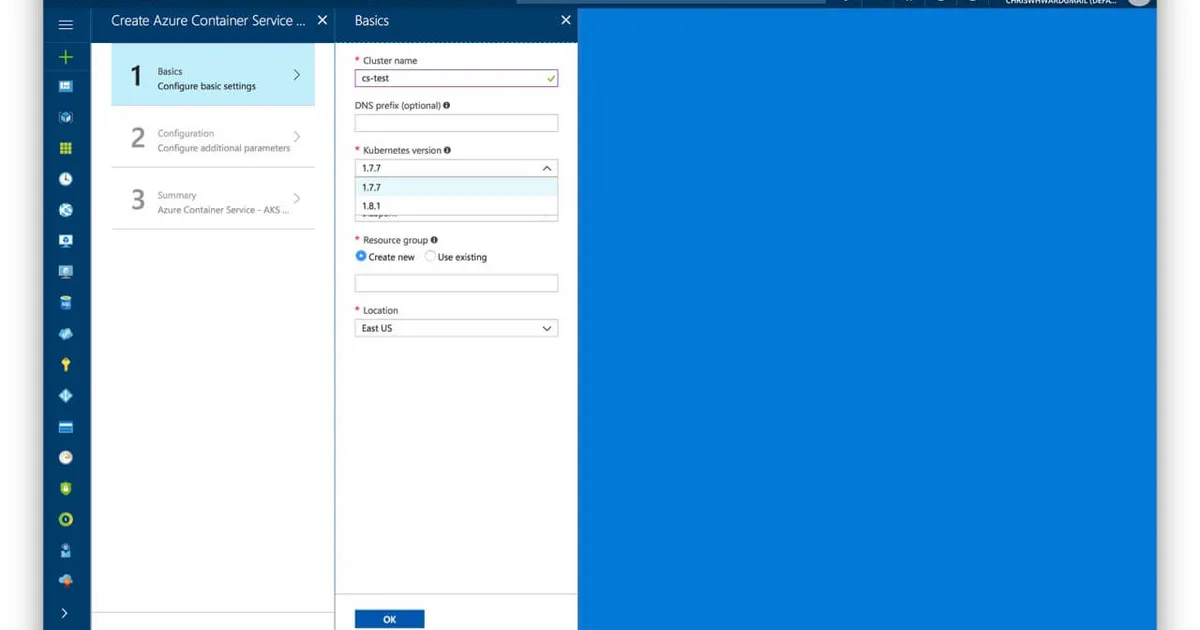The height and width of the screenshot is (630, 1200).
Task: Open the Location dropdown East US
Action: (456, 328)
